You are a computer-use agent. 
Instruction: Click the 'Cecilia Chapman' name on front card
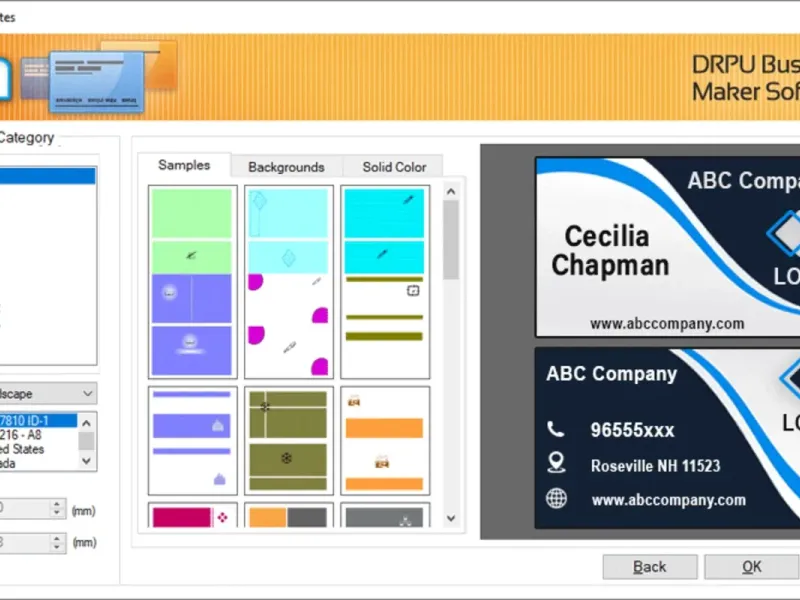[610, 251]
